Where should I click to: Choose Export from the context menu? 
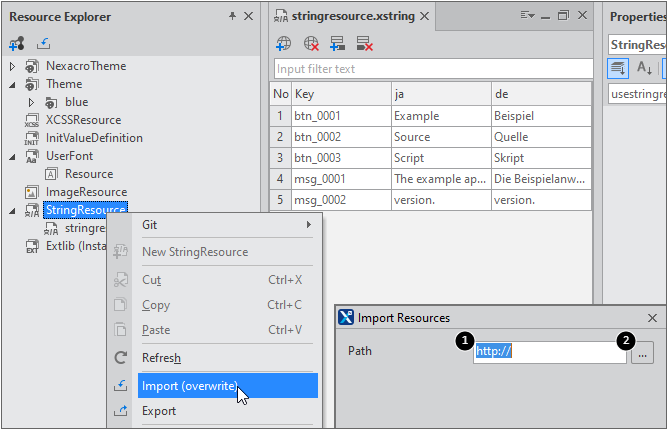[x=159, y=411]
